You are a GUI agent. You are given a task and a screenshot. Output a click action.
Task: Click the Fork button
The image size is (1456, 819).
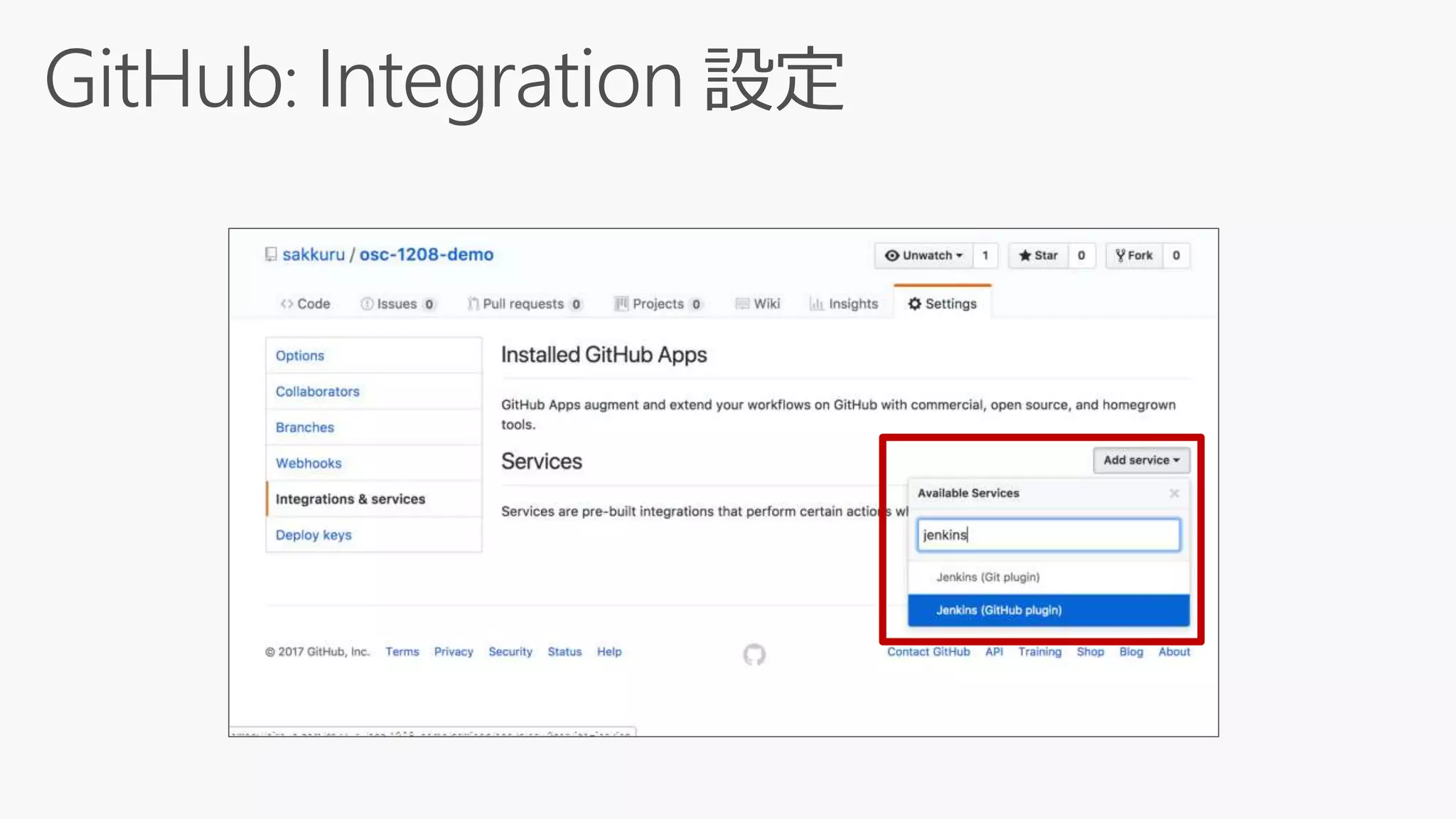point(1135,255)
